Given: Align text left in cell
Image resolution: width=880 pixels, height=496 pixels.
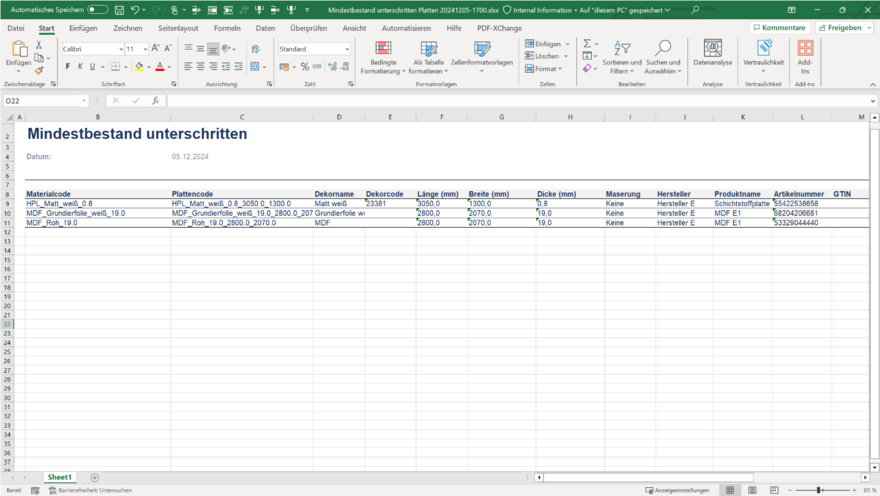Looking at the screenshot, I should [x=188, y=67].
